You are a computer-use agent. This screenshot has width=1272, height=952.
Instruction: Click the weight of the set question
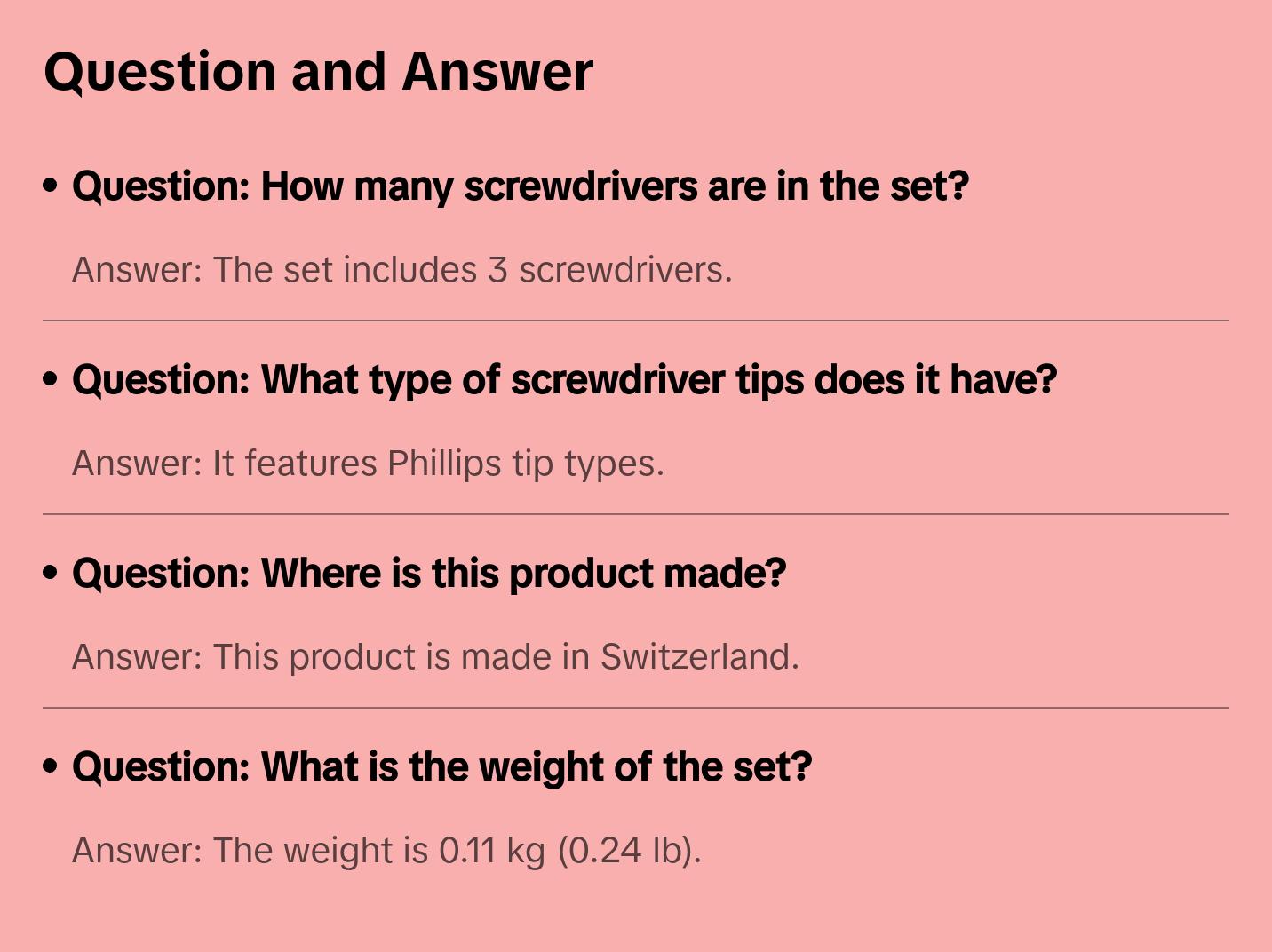(x=441, y=767)
